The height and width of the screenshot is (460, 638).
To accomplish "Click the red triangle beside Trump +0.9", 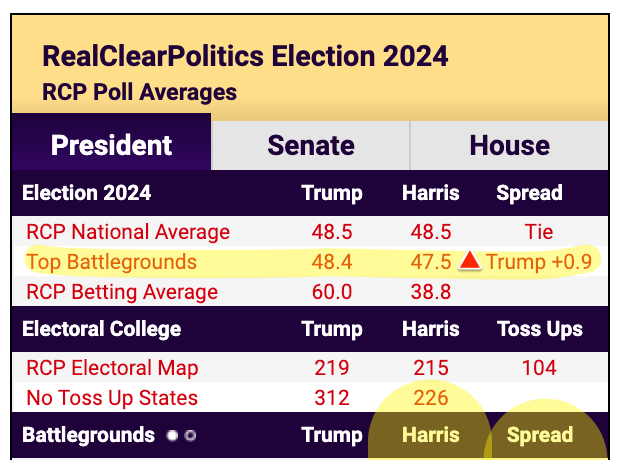I will click(470, 262).
